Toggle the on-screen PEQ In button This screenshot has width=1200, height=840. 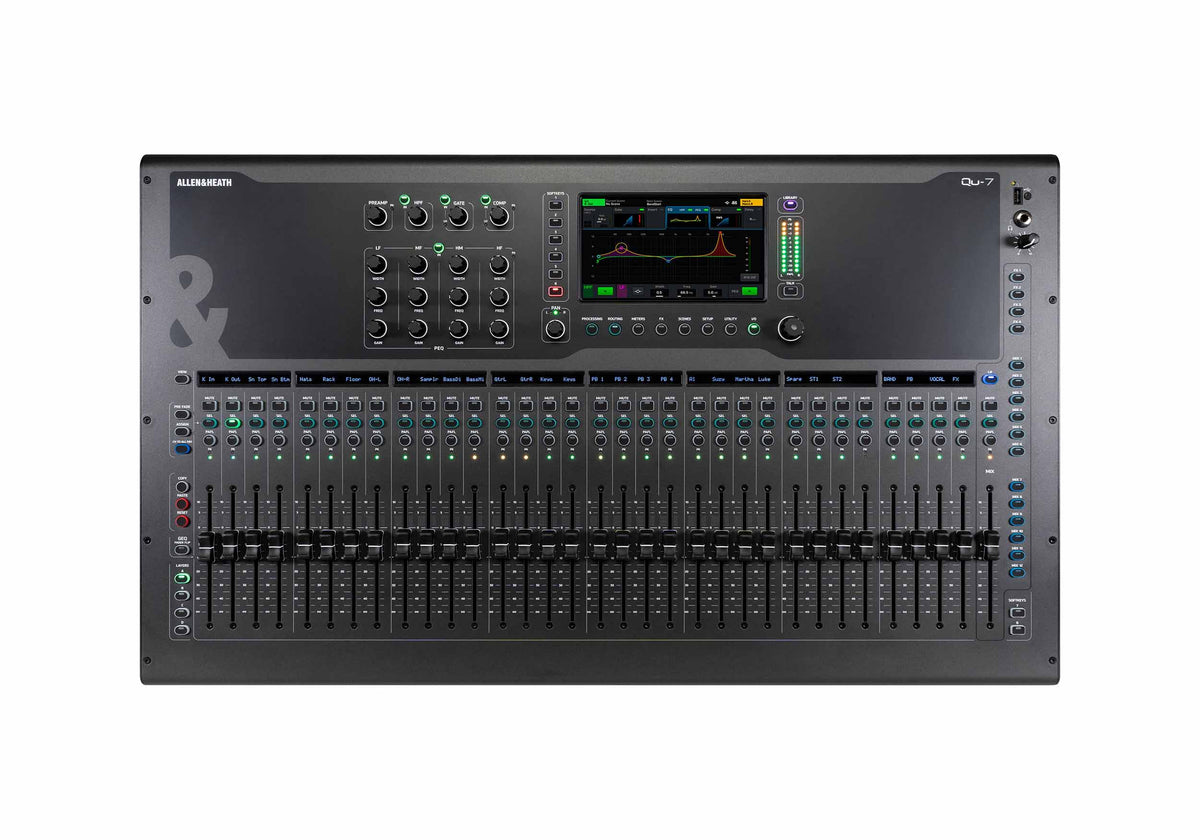point(750,290)
